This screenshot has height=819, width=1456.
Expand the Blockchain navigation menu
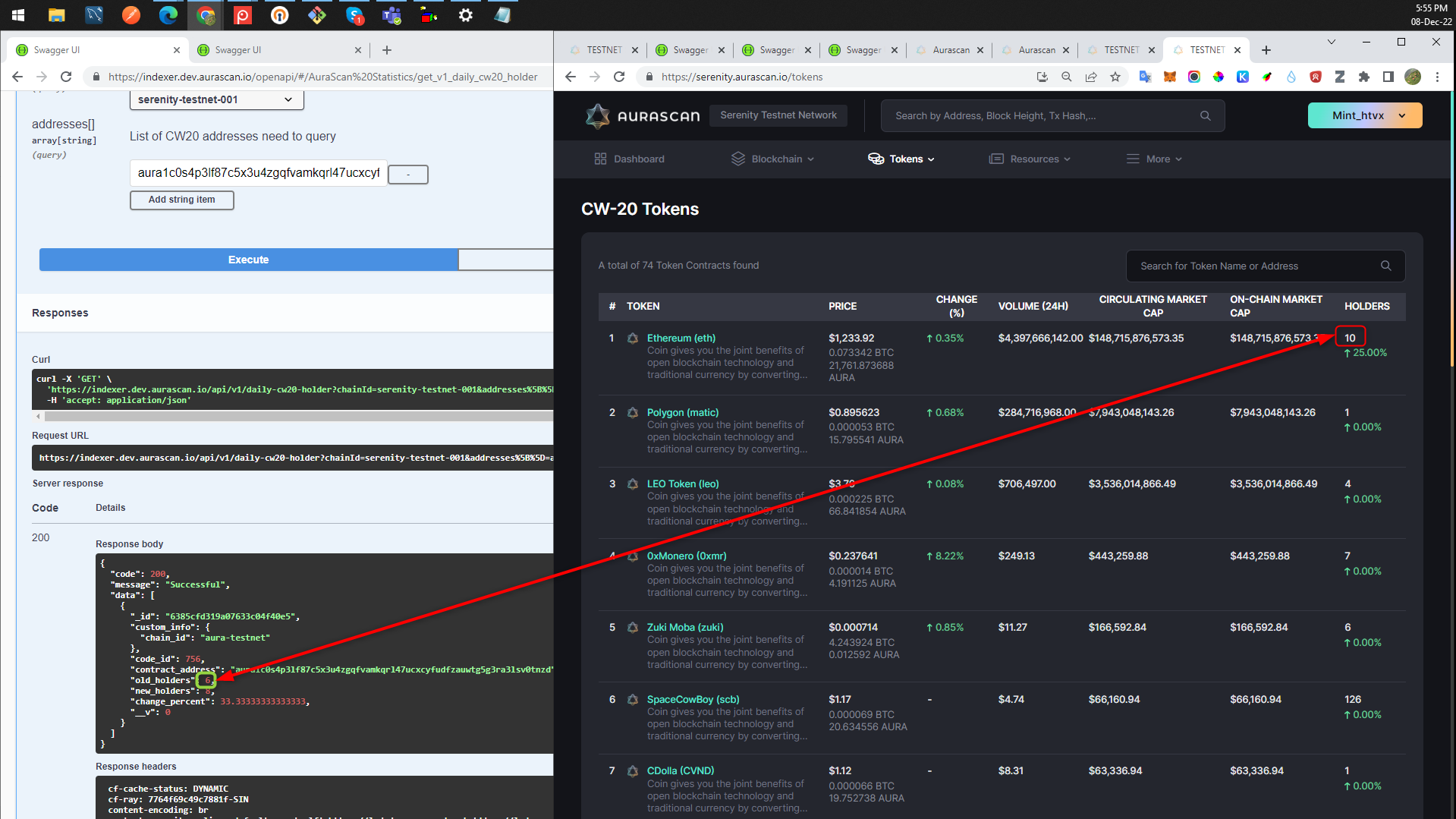pyautogui.click(x=772, y=159)
